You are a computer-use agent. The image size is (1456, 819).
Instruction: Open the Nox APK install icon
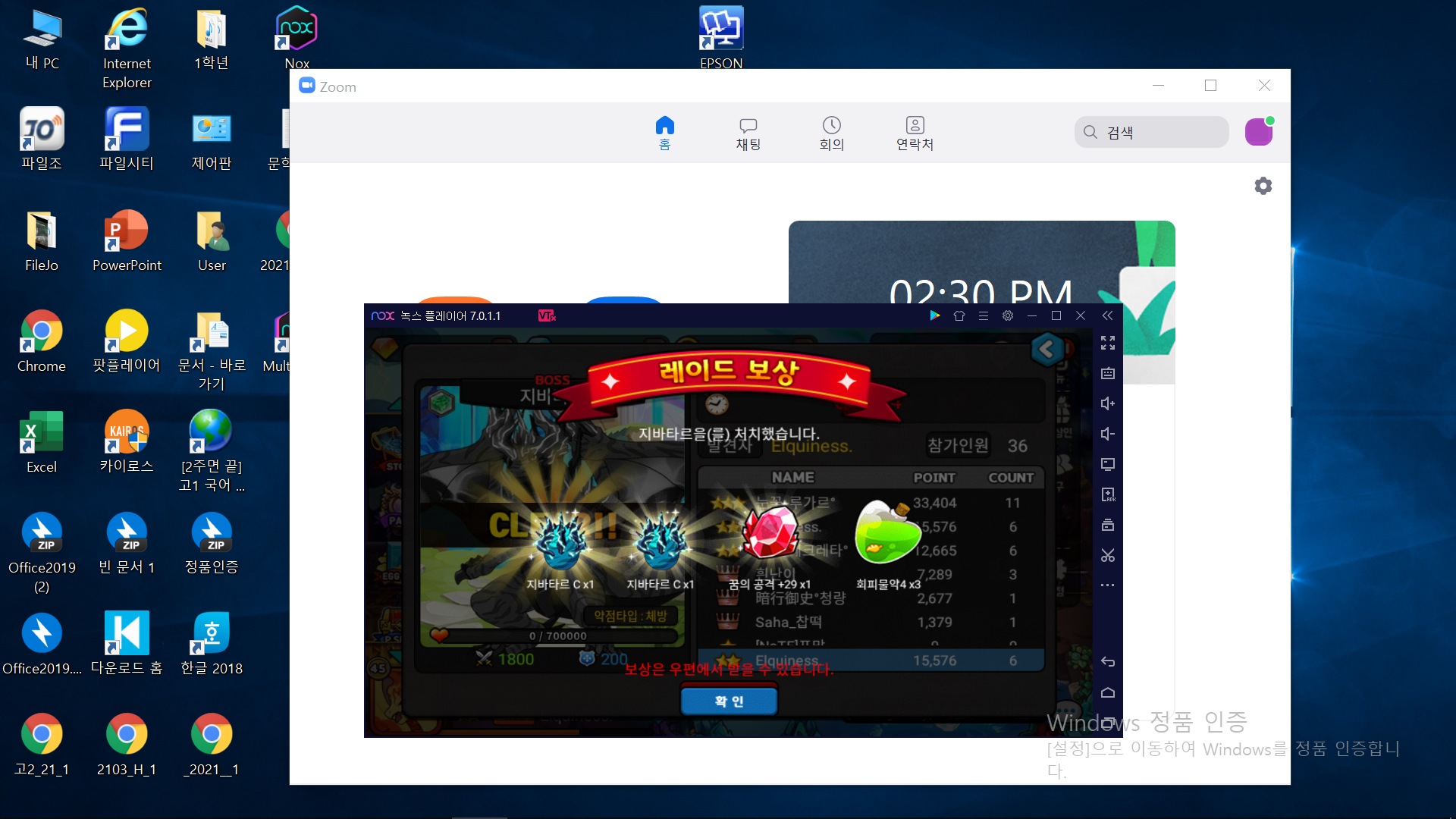pos(1108,494)
